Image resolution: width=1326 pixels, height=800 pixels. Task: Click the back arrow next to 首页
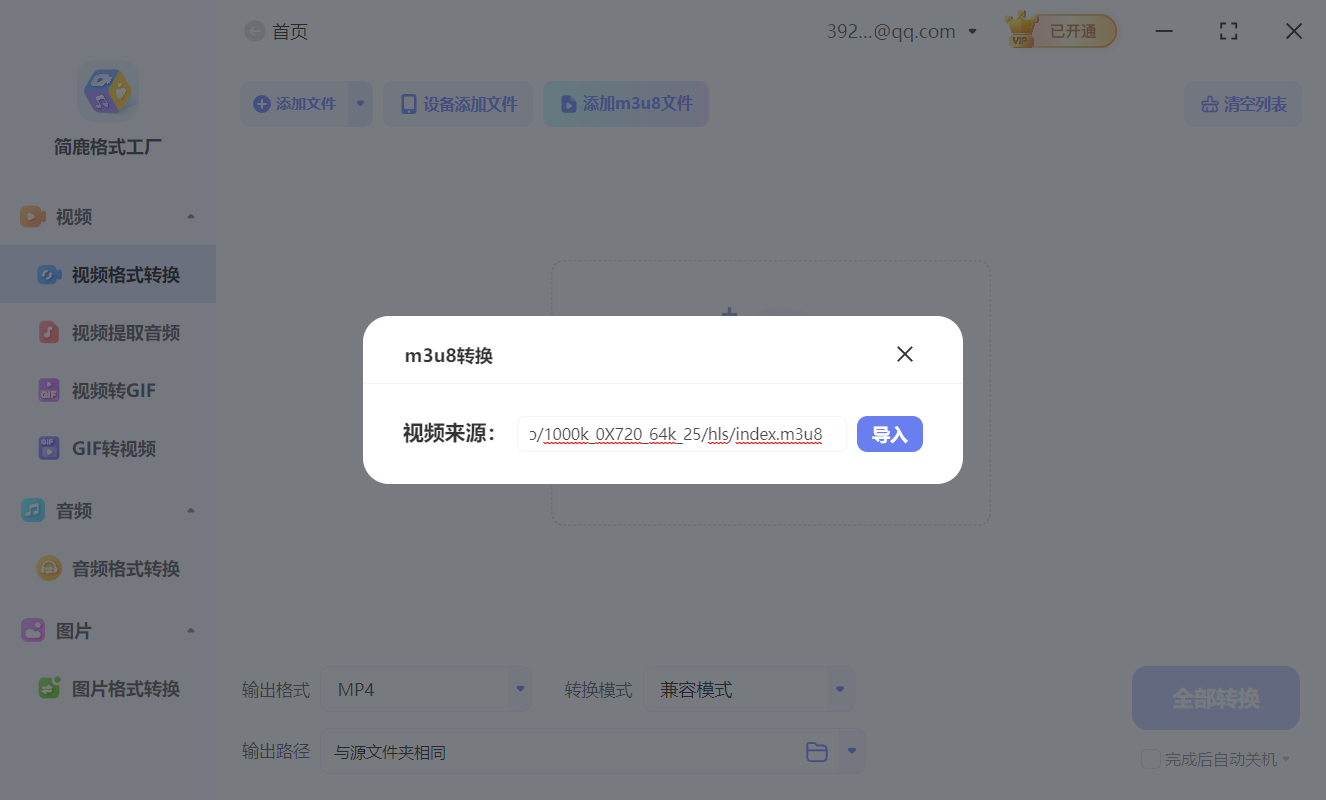[255, 32]
